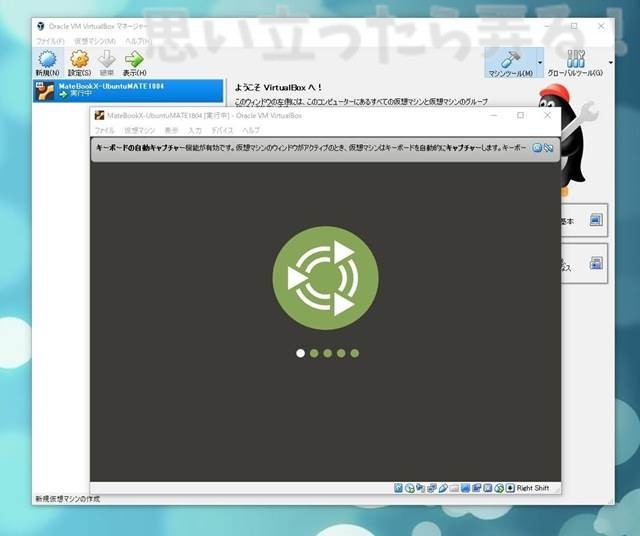This screenshot has width=640, height=536.
Task: Click the Discard (破棄) arrow icon
Action: 107,59
